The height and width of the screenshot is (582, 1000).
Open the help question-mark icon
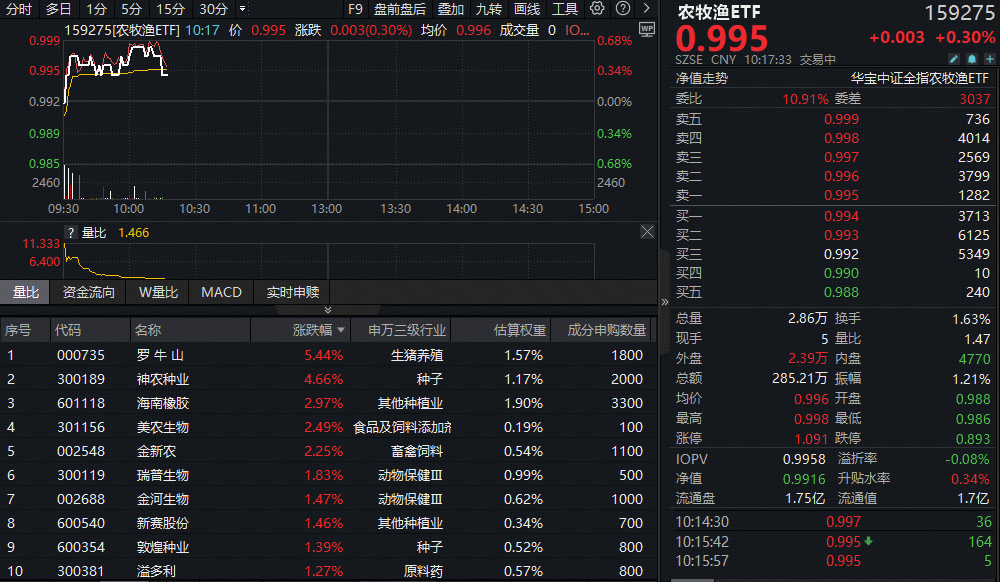coord(622,8)
